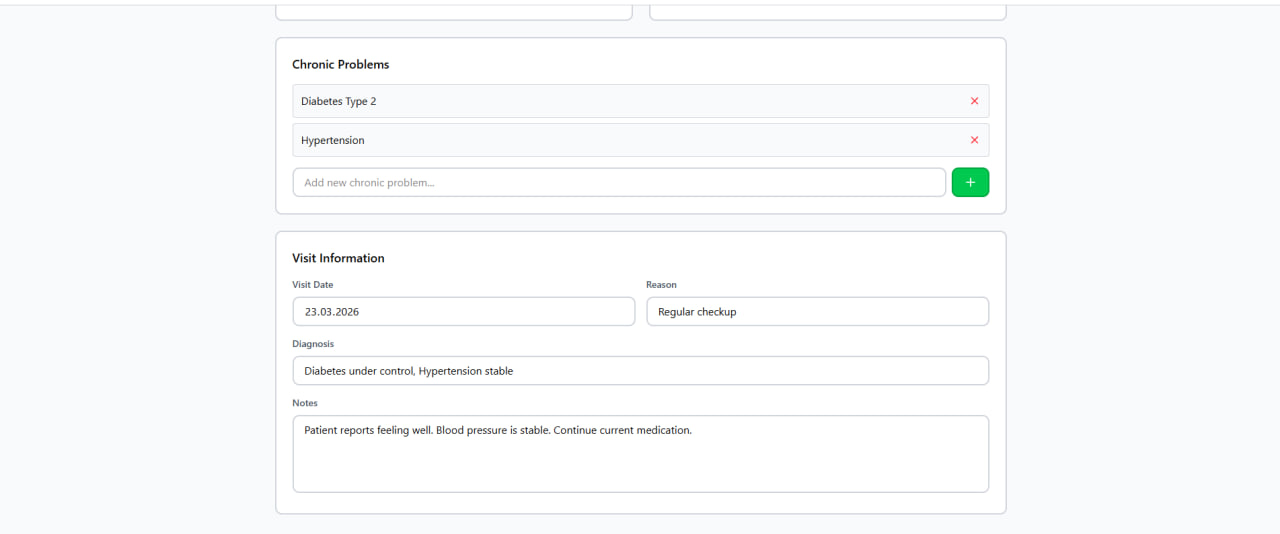This screenshot has height=534, width=1280.
Task: Click the Reason label
Action: click(661, 285)
